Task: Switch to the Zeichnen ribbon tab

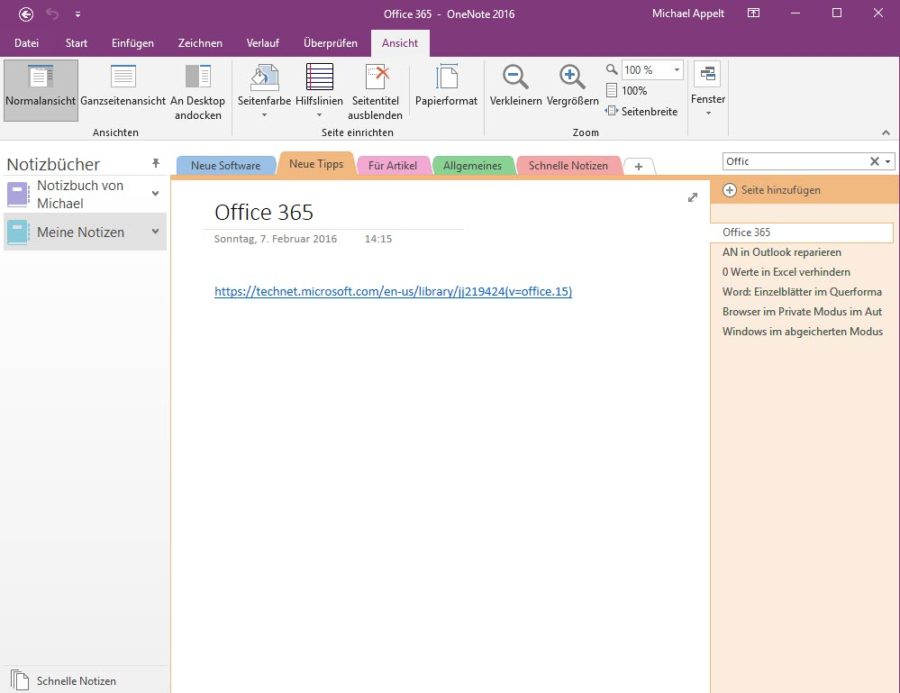Action: click(x=200, y=43)
